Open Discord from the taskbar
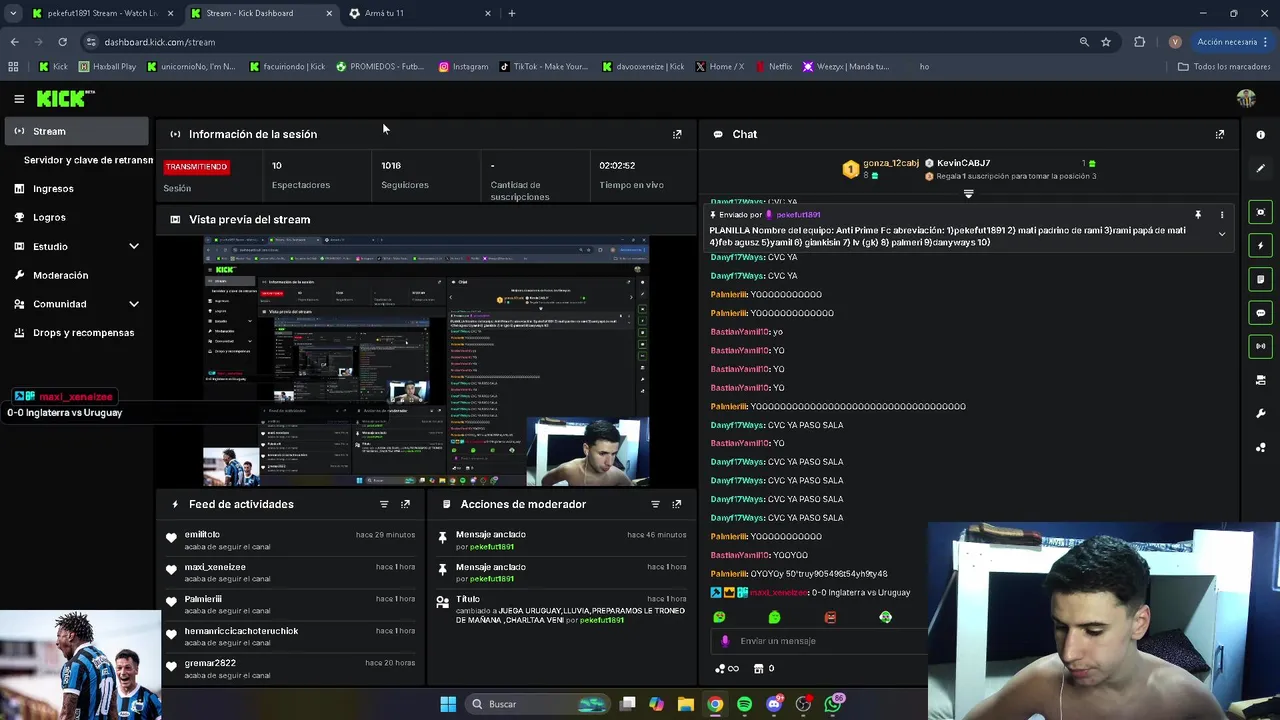 click(774, 704)
